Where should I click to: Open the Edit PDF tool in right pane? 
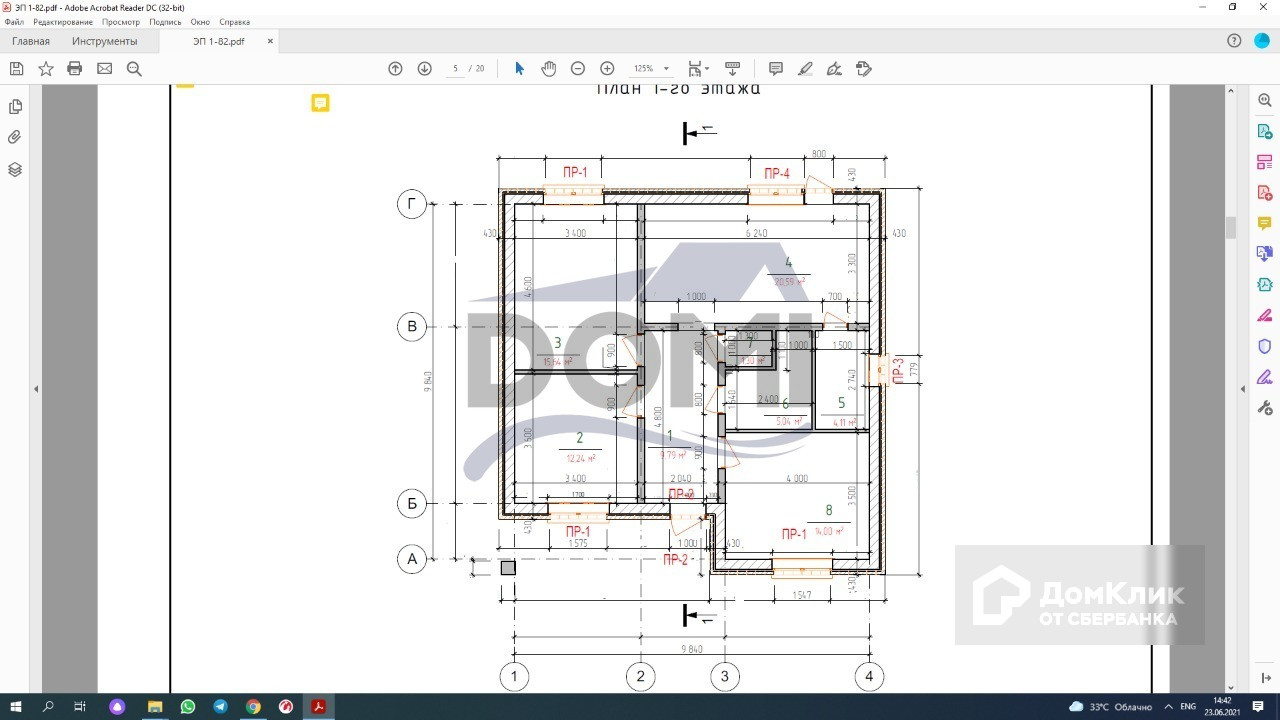(1265, 162)
